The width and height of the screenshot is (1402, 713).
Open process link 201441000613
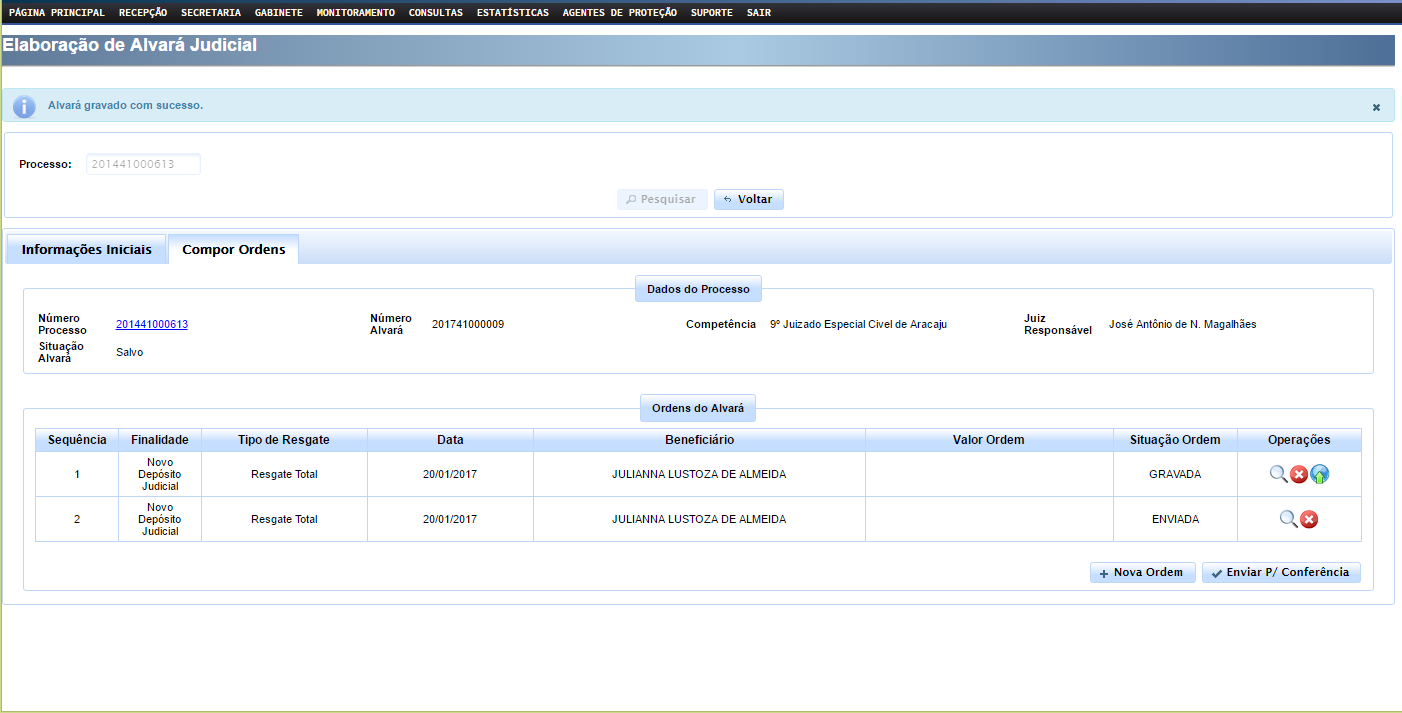pyautogui.click(x=152, y=324)
